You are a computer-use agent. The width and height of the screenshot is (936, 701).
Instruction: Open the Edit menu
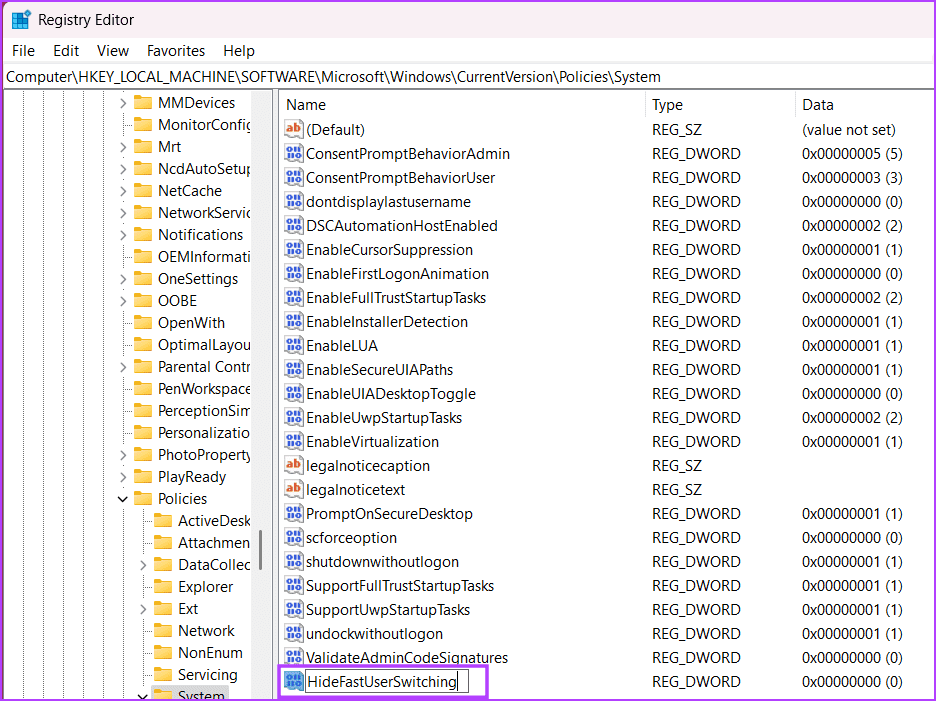click(x=66, y=51)
